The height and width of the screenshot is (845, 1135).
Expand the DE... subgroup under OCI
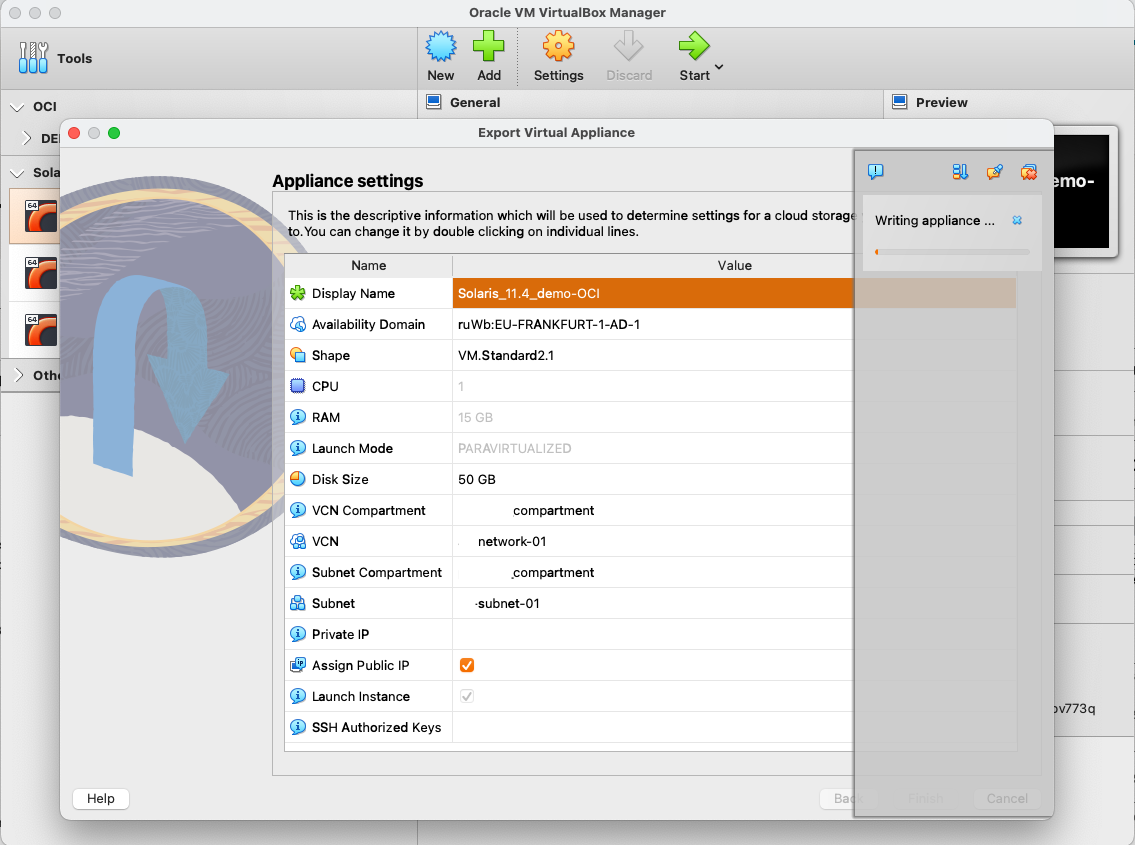tap(27, 138)
